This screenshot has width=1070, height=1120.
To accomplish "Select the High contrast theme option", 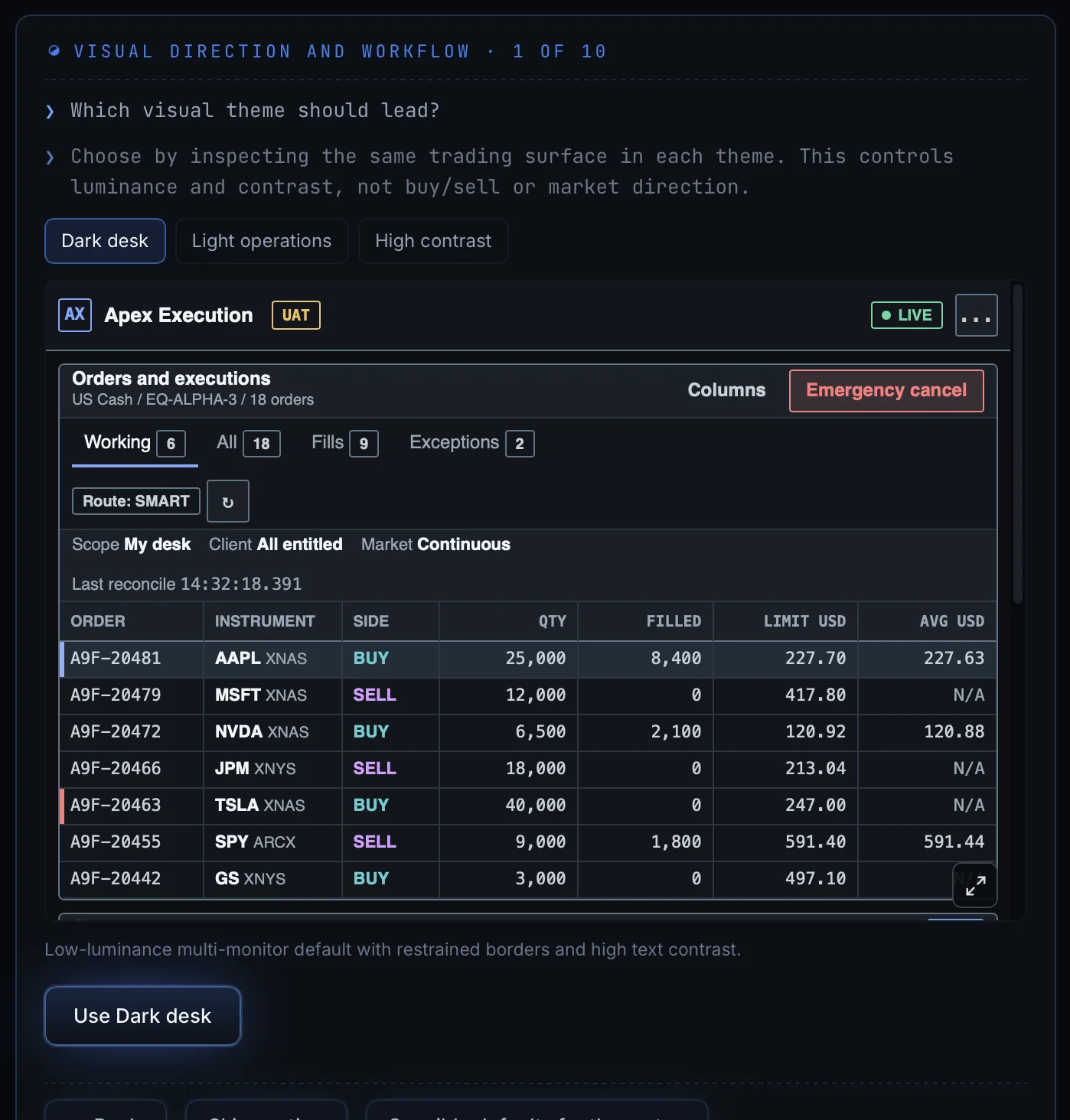I will [433, 241].
